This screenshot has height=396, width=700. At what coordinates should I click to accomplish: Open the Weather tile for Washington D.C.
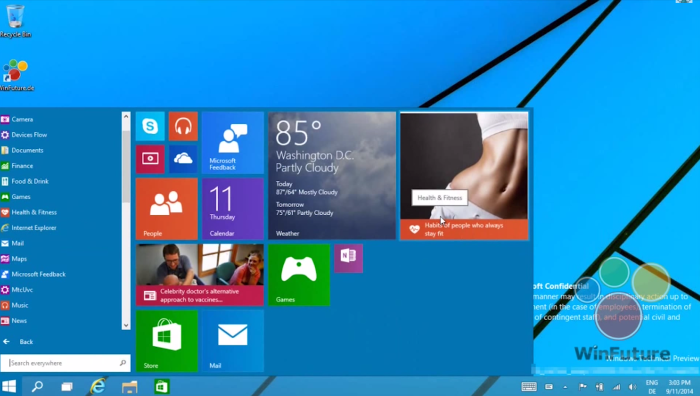click(x=332, y=175)
